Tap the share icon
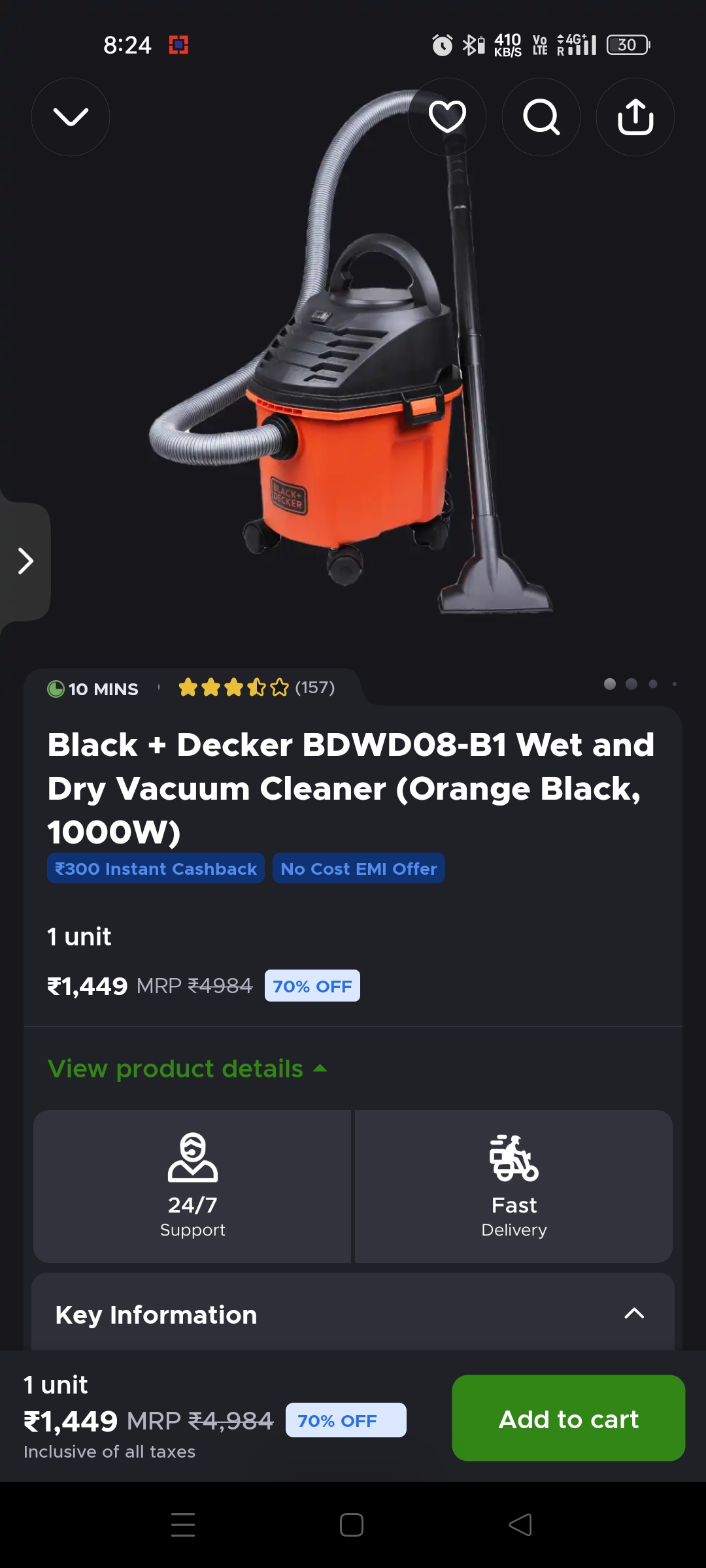Viewport: 706px width, 1568px height. coord(635,117)
